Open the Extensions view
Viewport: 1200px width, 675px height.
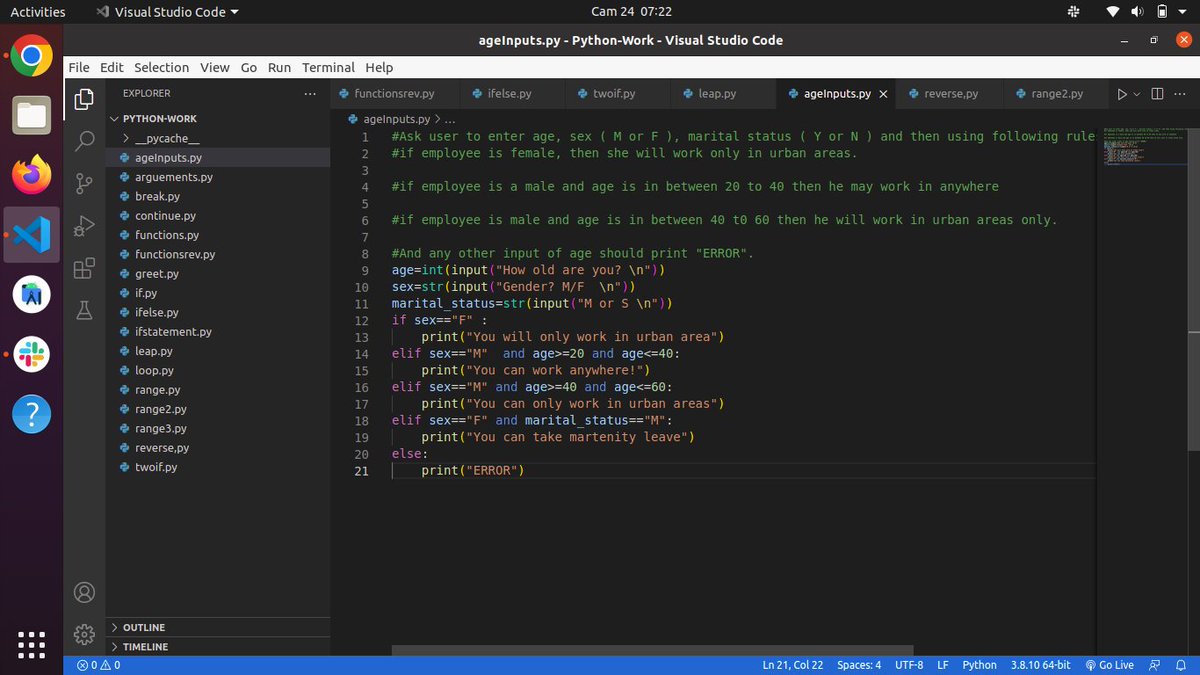[x=85, y=268]
